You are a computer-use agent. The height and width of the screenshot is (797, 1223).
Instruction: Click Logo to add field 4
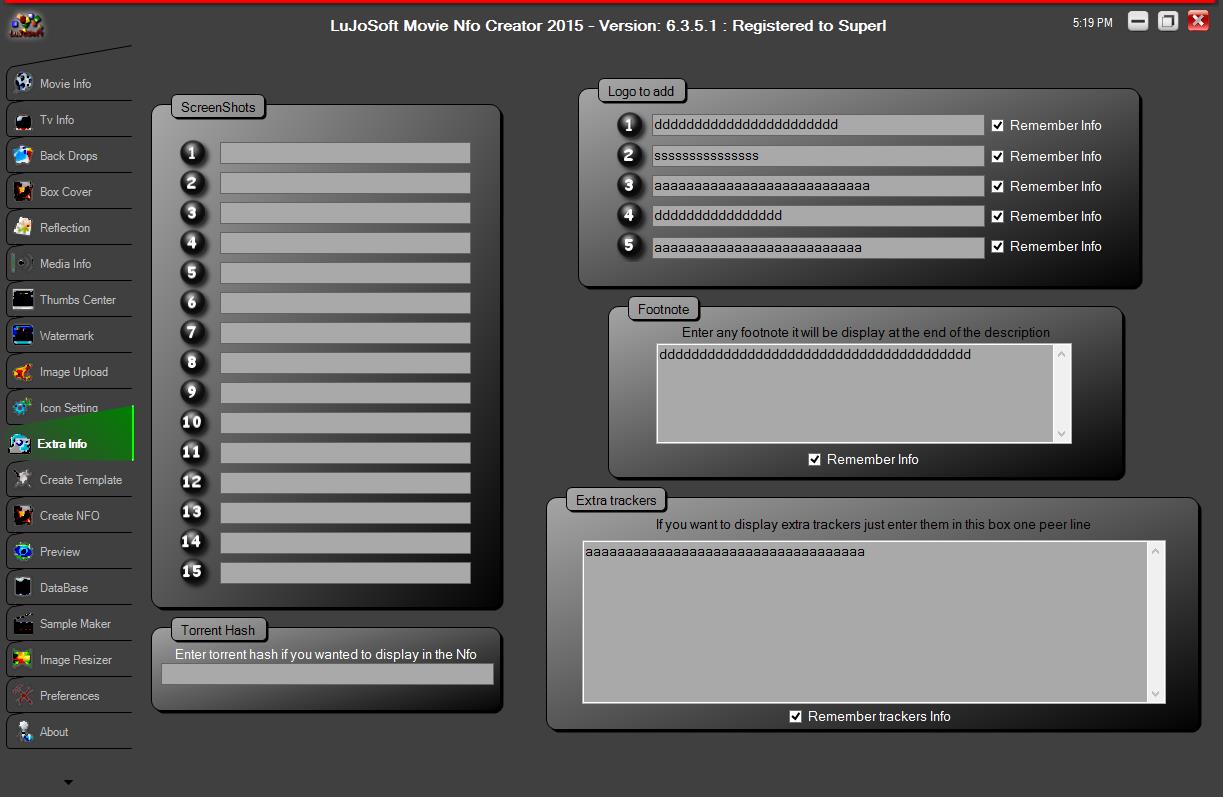818,216
